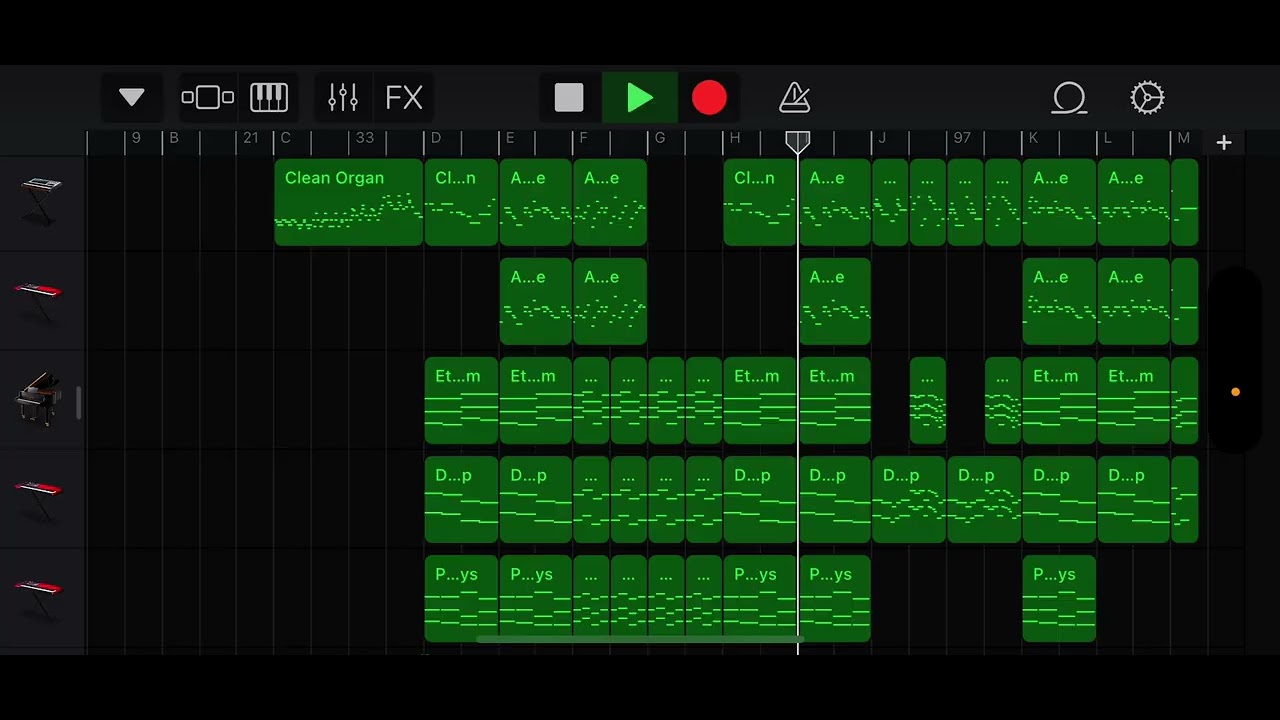Tap bar number 21 on the ruler
The height and width of the screenshot is (720, 1280).
click(250, 138)
